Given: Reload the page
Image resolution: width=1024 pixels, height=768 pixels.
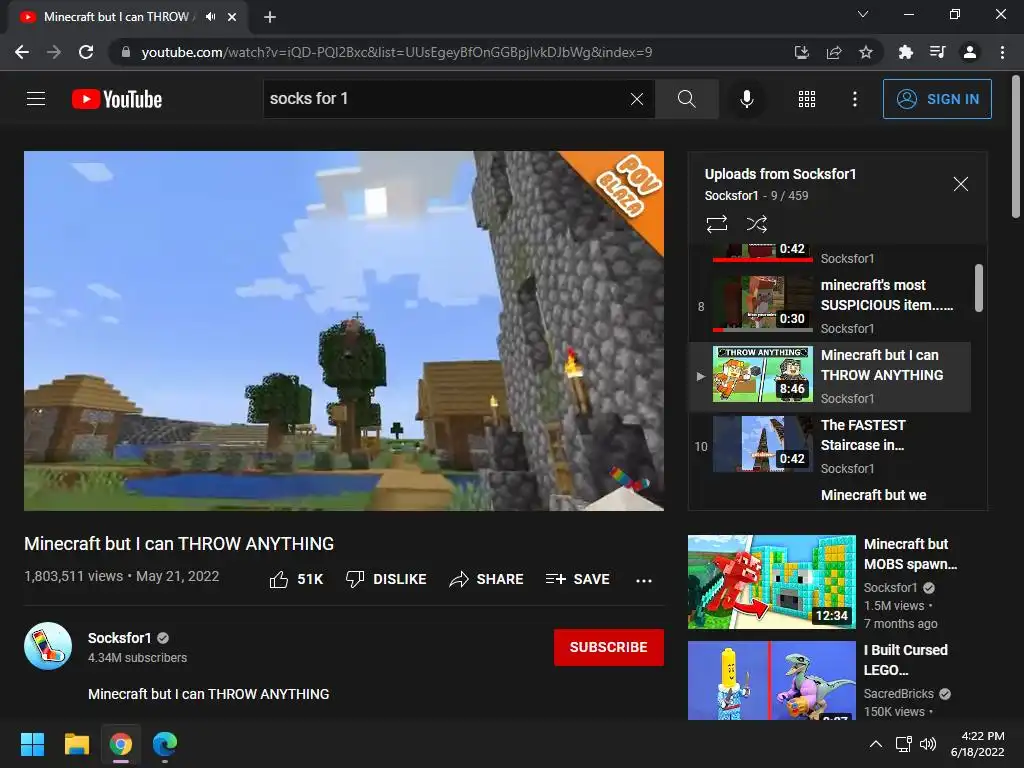Looking at the screenshot, I should (86, 52).
